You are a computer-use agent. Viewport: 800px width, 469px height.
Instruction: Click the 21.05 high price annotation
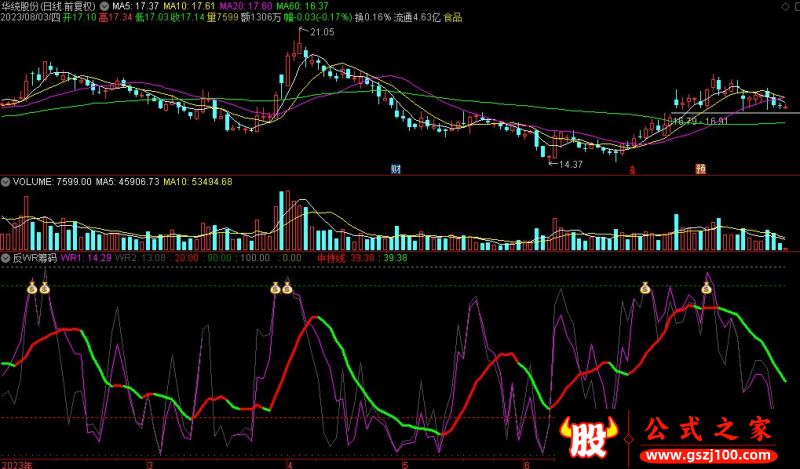point(322,32)
